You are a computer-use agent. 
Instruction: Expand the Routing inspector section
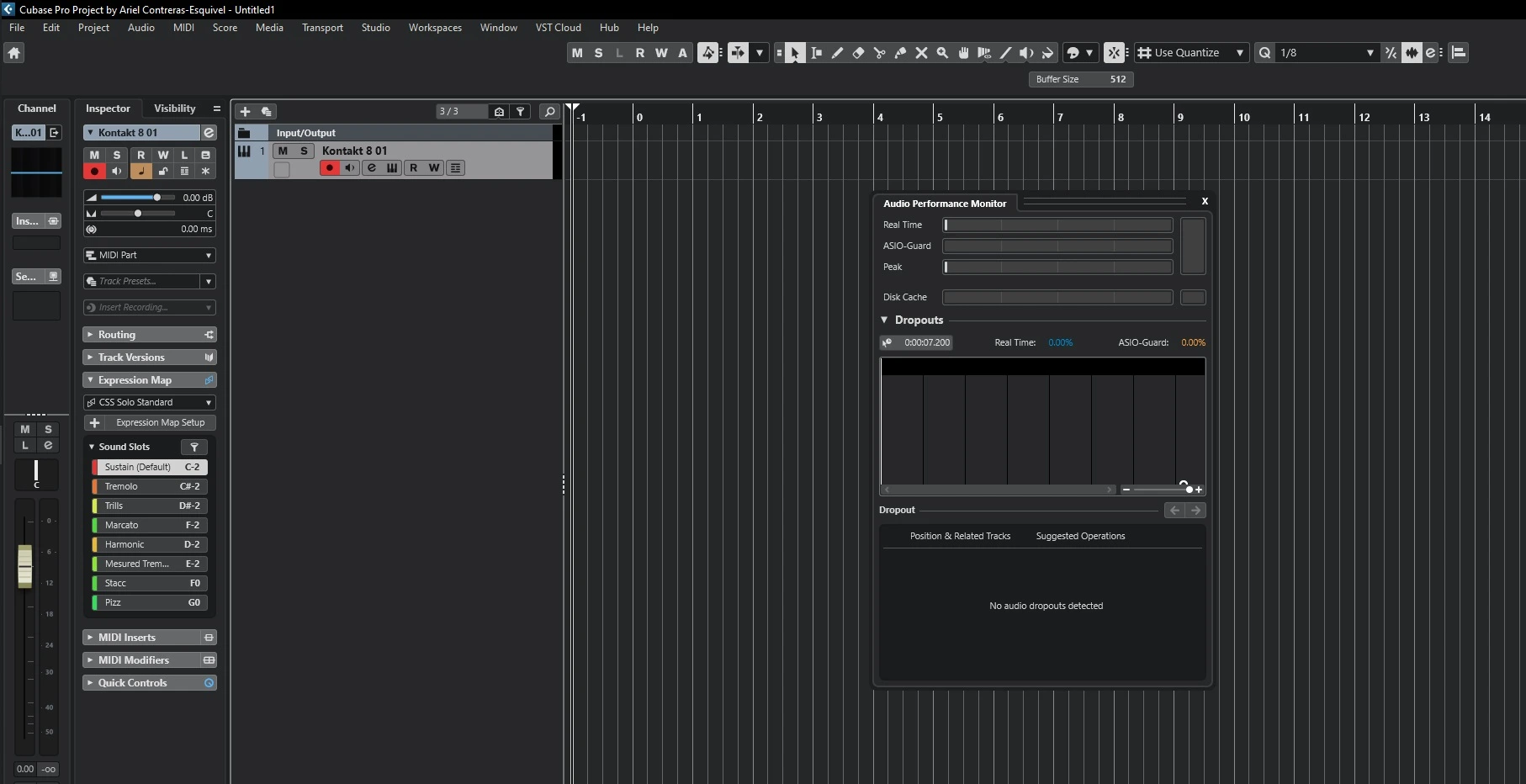point(117,335)
